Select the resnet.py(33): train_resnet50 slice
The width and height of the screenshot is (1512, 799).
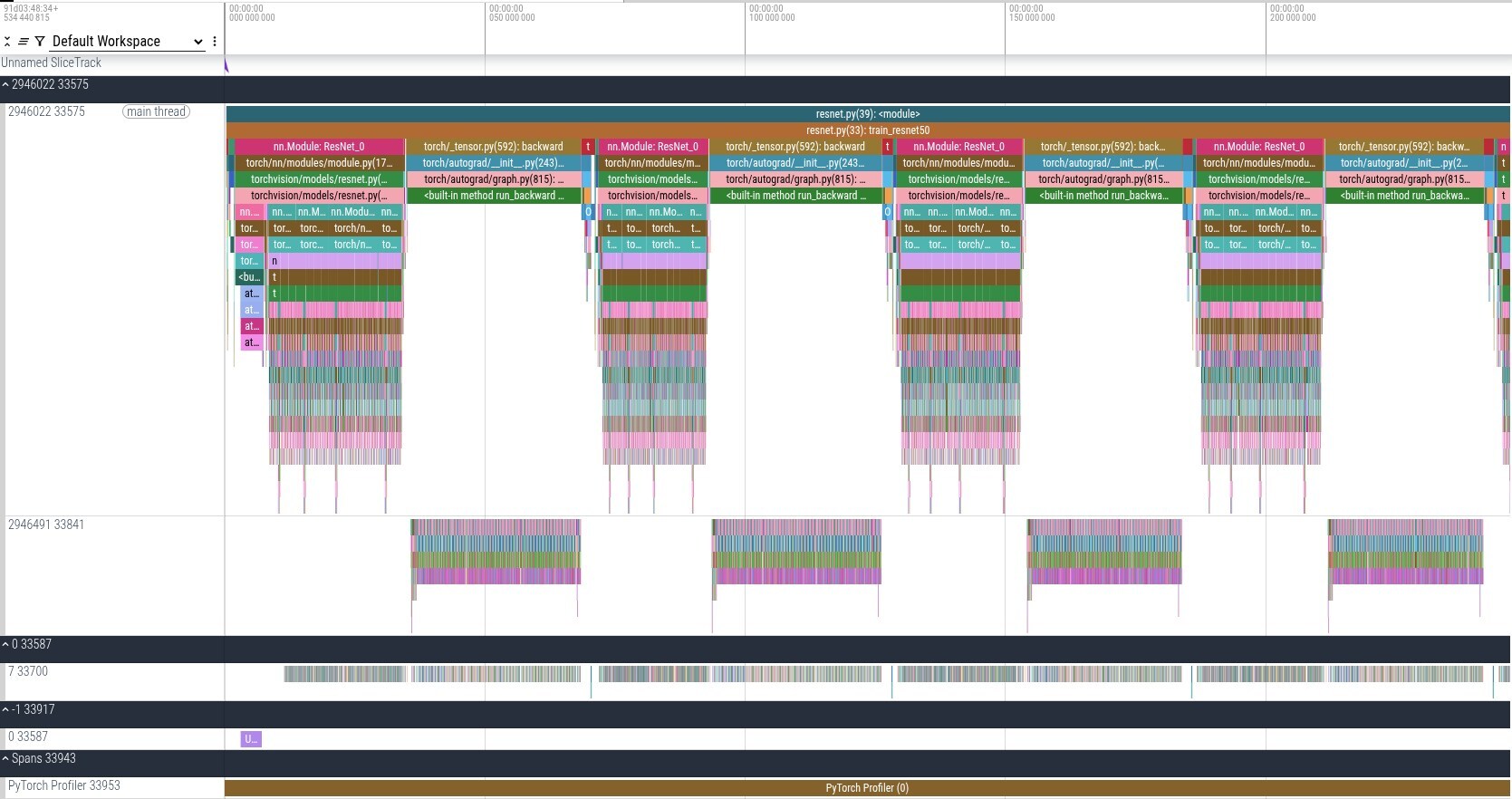pyautogui.click(x=866, y=130)
